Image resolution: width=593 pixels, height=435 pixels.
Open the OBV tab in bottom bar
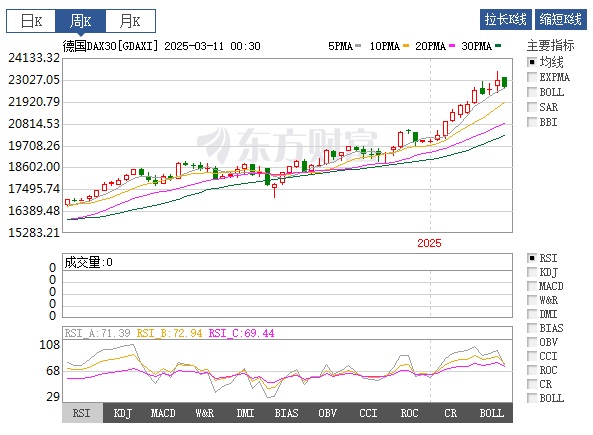pyautogui.click(x=328, y=413)
